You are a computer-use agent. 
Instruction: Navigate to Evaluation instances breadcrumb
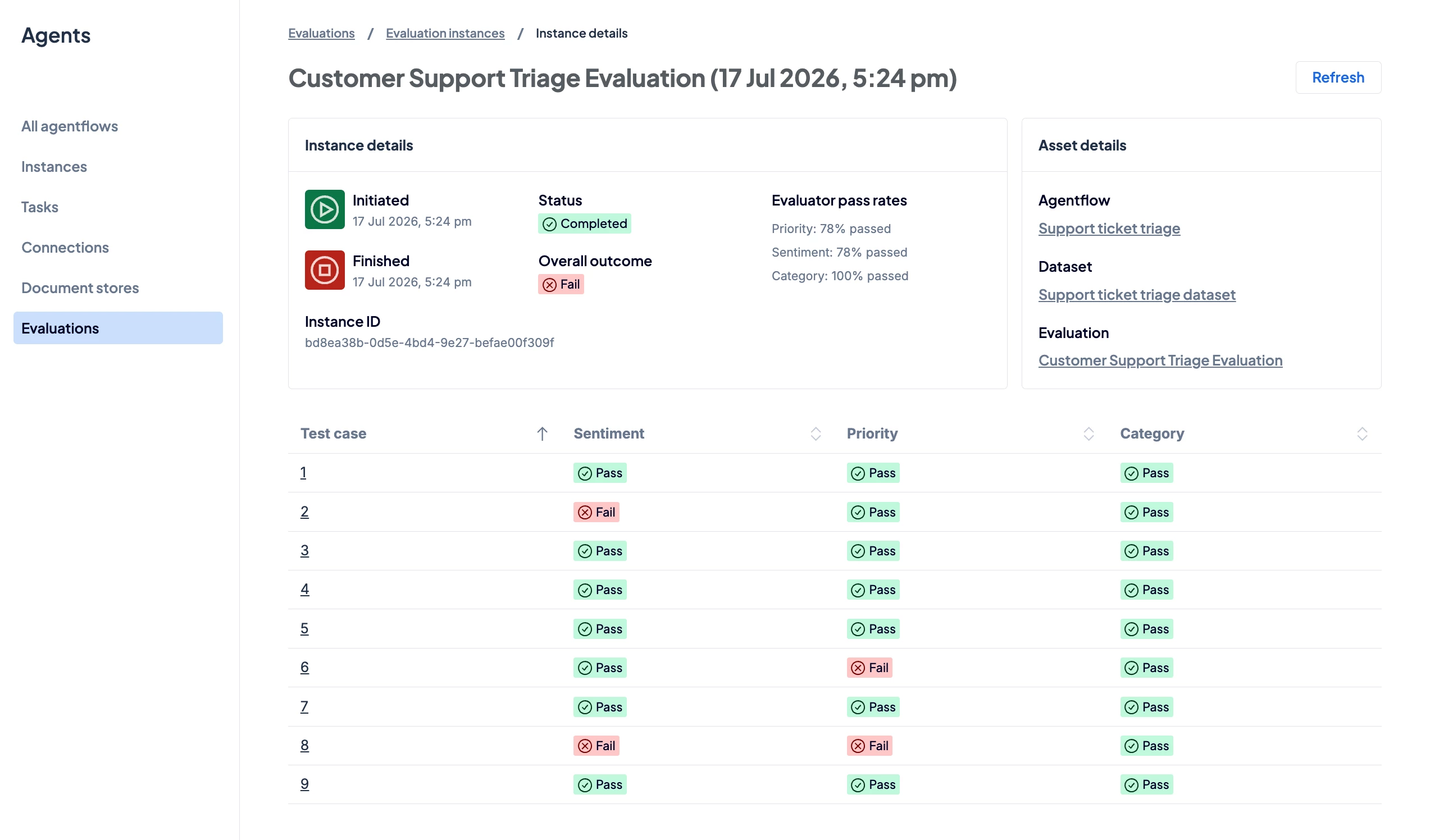tap(445, 33)
